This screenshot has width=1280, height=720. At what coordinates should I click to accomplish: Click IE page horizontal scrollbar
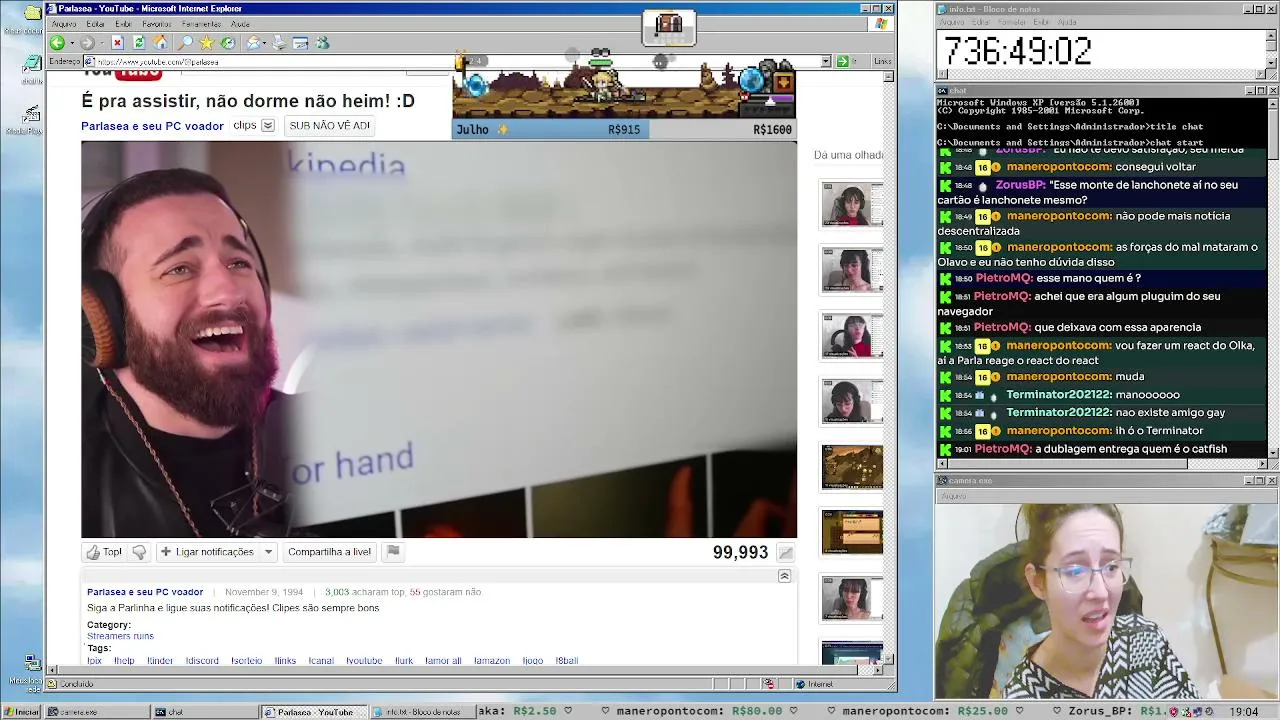coord(465,670)
